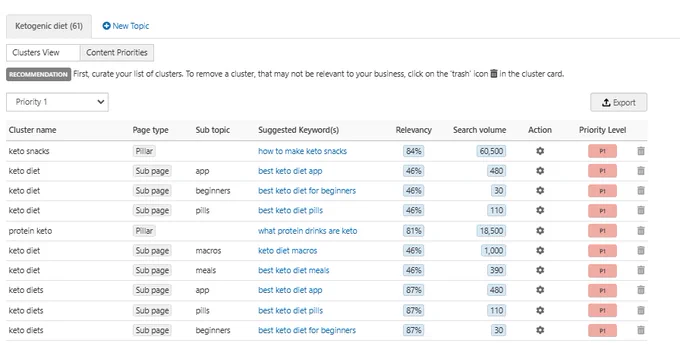Trash the 87% relevancy beginners row

tap(641, 330)
